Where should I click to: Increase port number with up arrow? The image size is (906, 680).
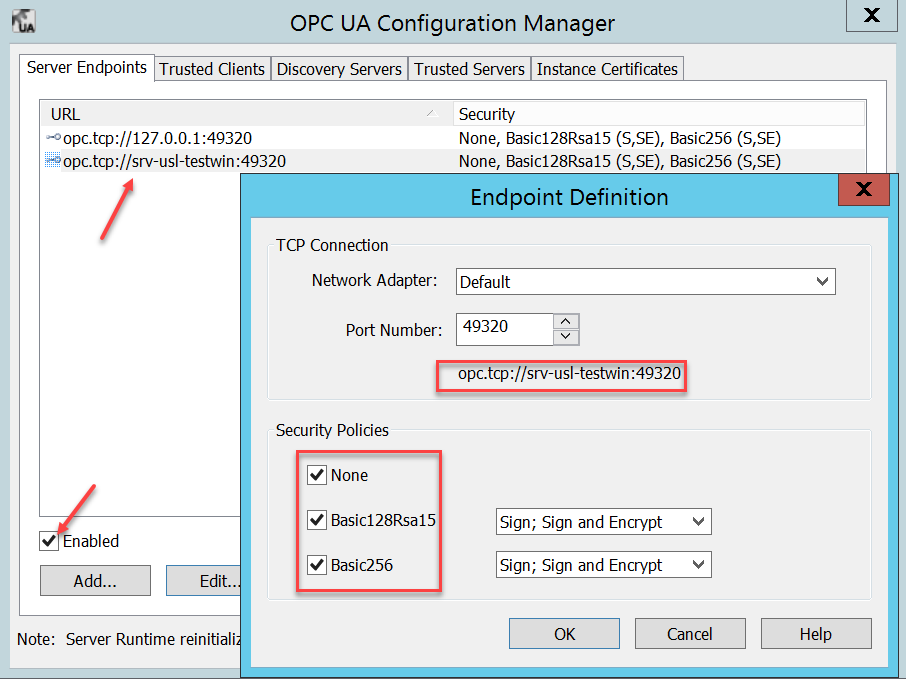click(x=566, y=321)
